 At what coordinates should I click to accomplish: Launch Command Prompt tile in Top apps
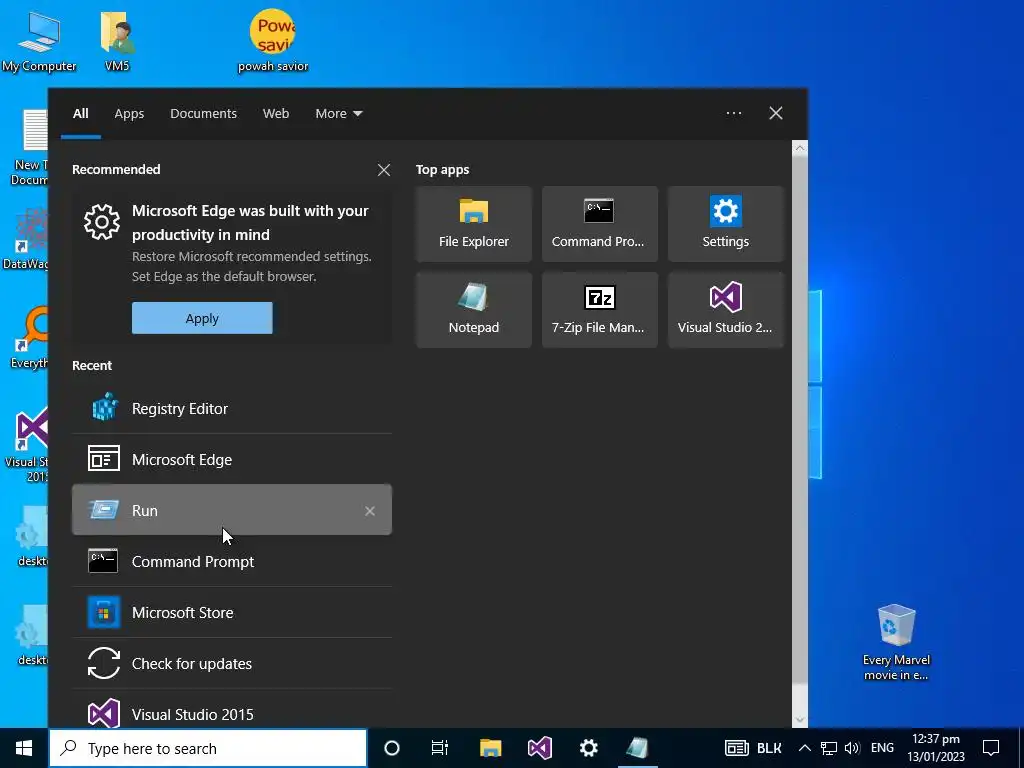pos(600,224)
